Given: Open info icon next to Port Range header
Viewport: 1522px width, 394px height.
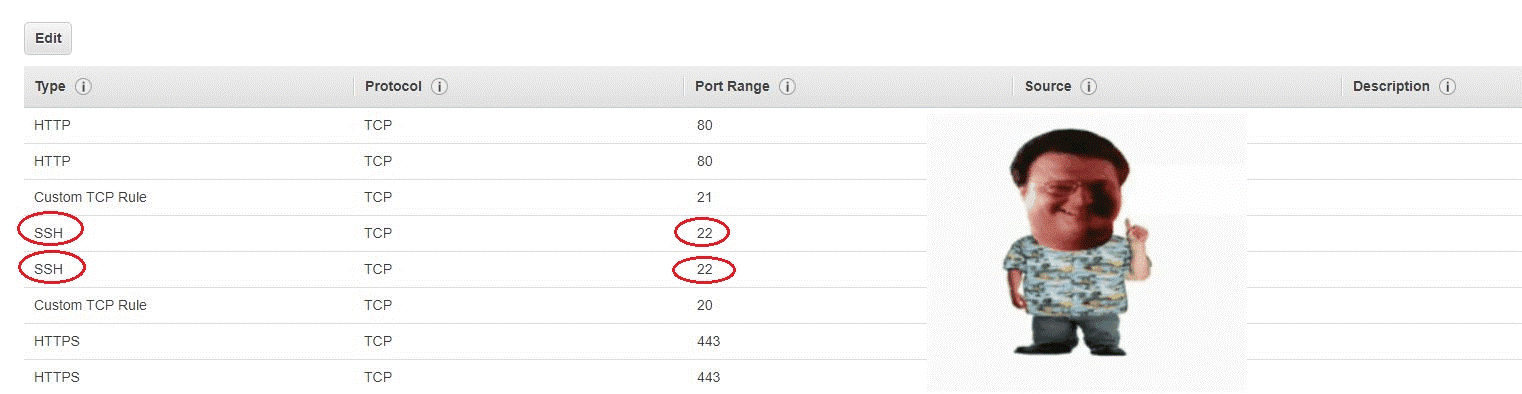Looking at the screenshot, I should point(787,87).
